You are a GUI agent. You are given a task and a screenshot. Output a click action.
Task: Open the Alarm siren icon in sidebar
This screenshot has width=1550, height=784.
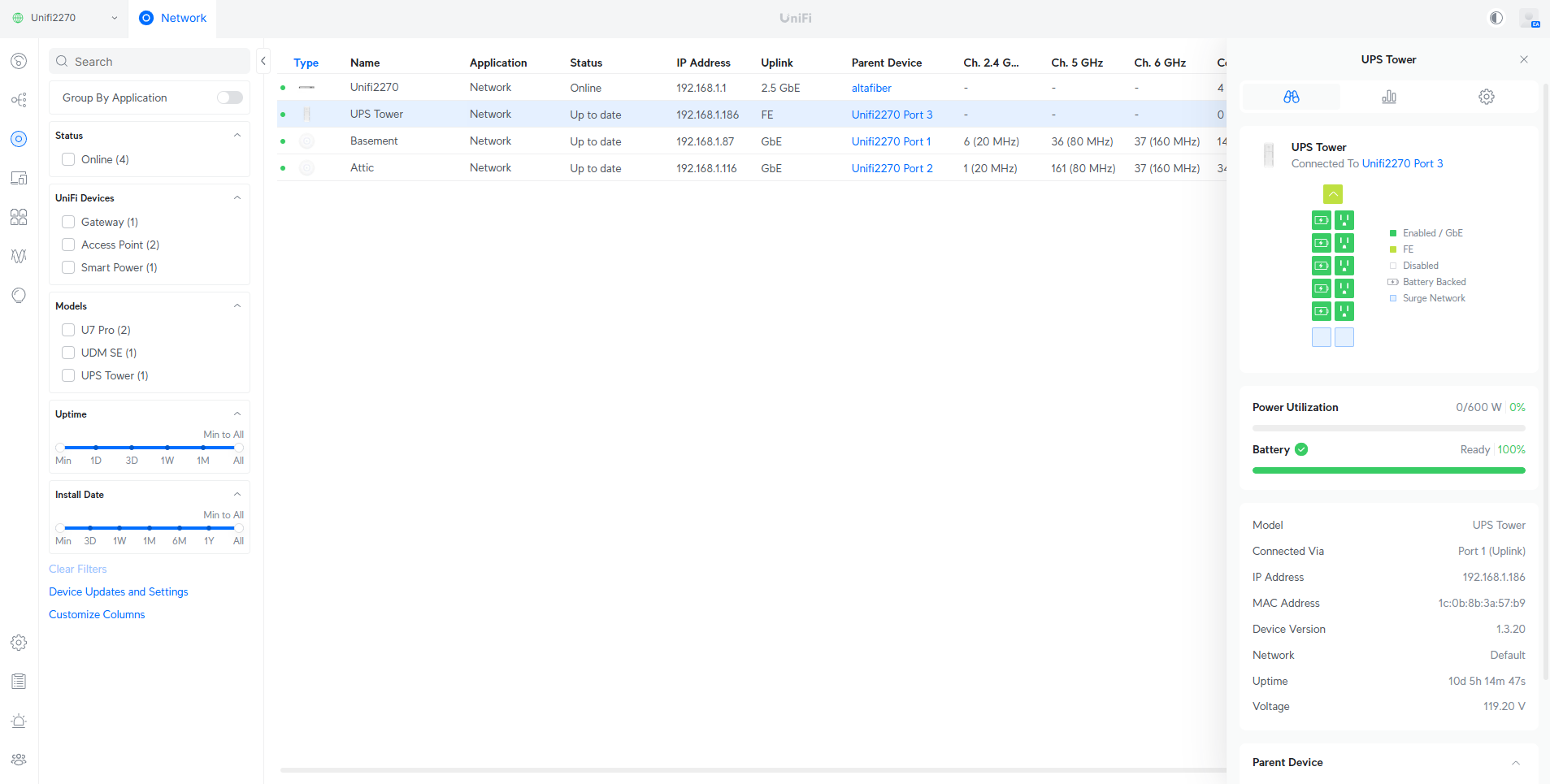pos(19,721)
